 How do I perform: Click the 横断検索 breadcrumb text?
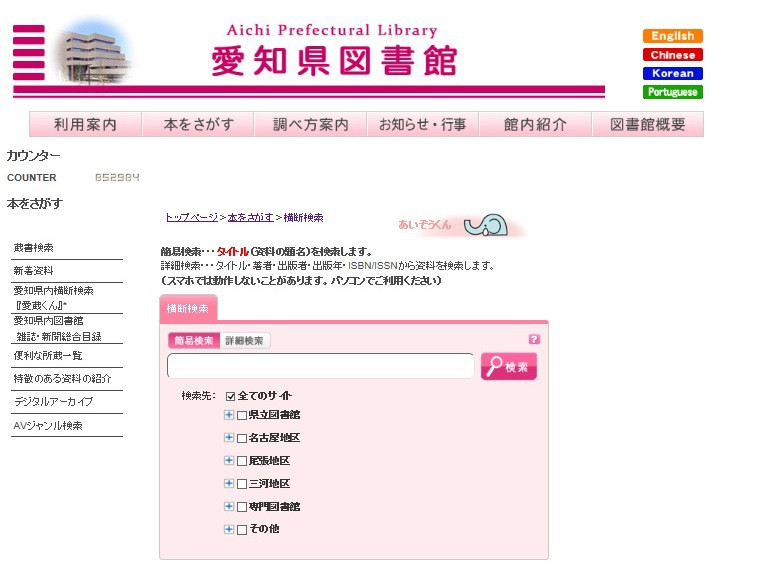click(x=304, y=217)
